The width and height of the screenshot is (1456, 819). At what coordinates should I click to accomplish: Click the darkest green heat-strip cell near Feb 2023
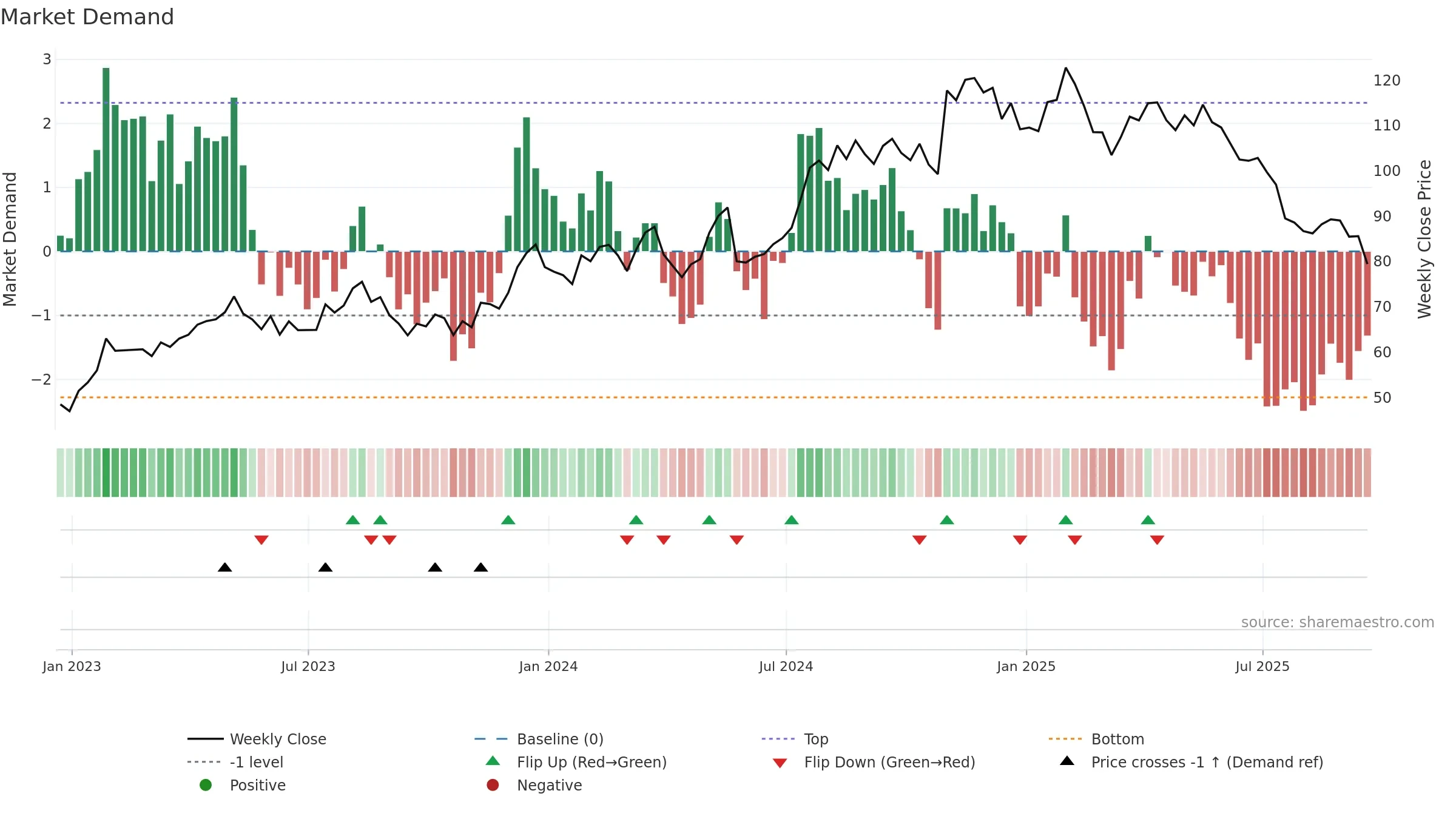coord(106,473)
